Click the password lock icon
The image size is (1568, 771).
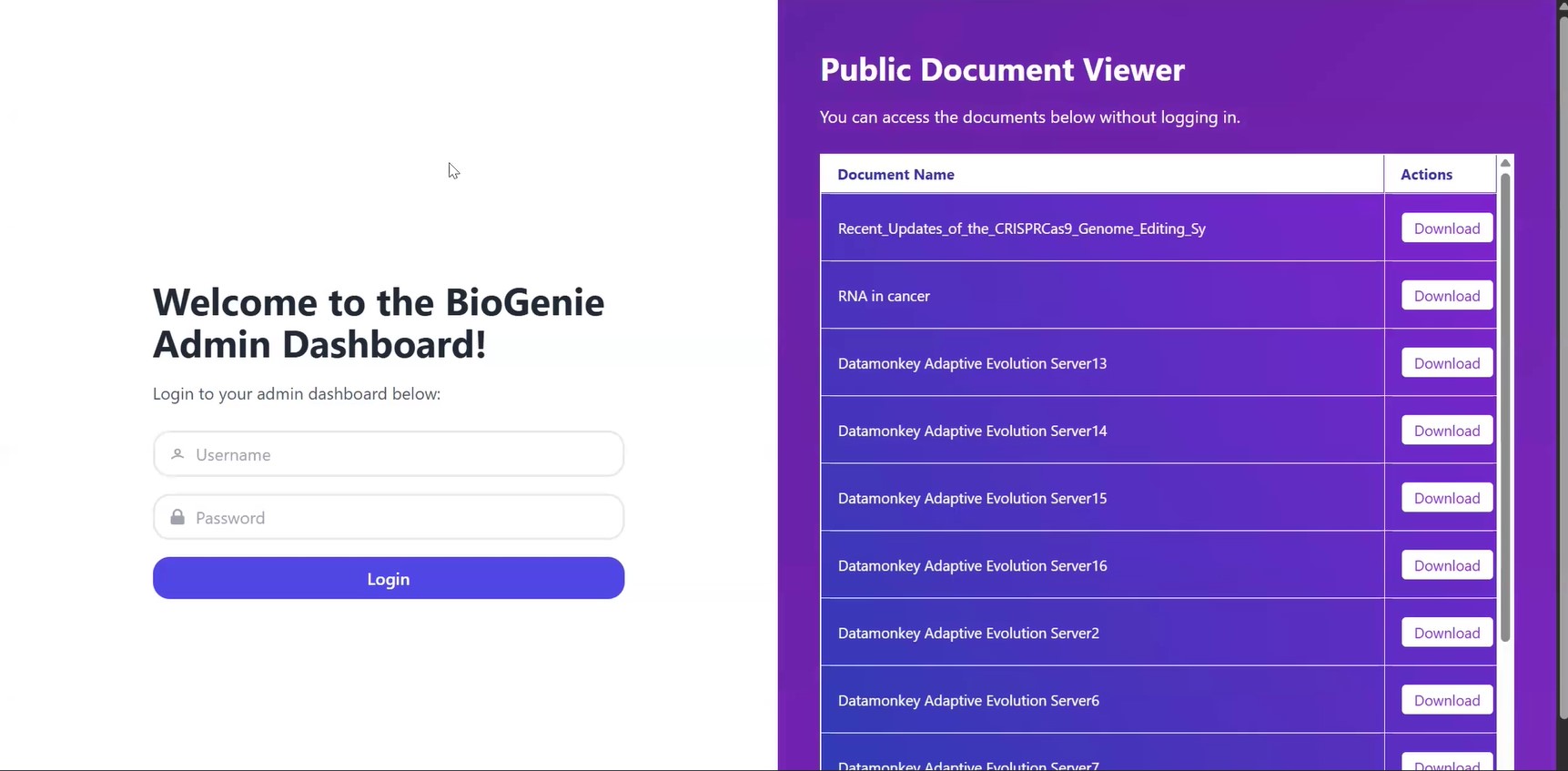click(x=177, y=516)
